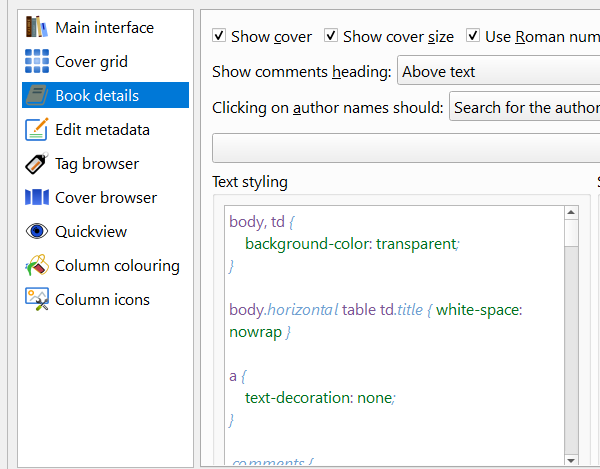This screenshot has width=600, height=469.
Task: Click the text styling scrollbar up arrow
Action: [x=571, y=212]
